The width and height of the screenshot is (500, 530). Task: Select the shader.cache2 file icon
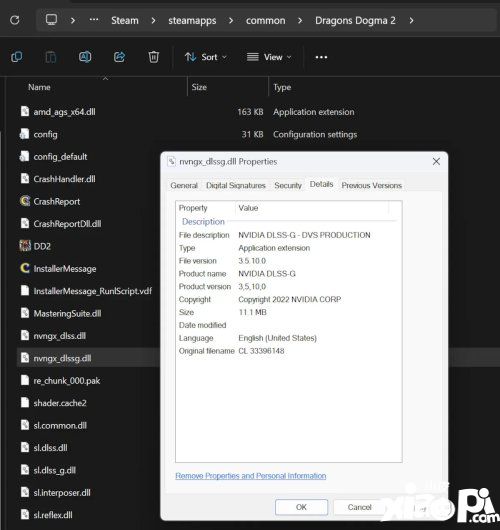point(25,403)
